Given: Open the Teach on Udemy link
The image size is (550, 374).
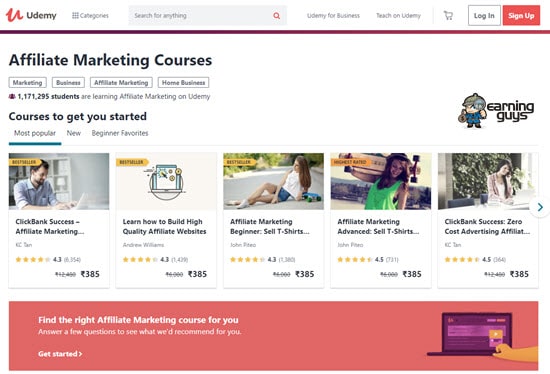Looking at the screenshot, I should (x=398, y=15).
